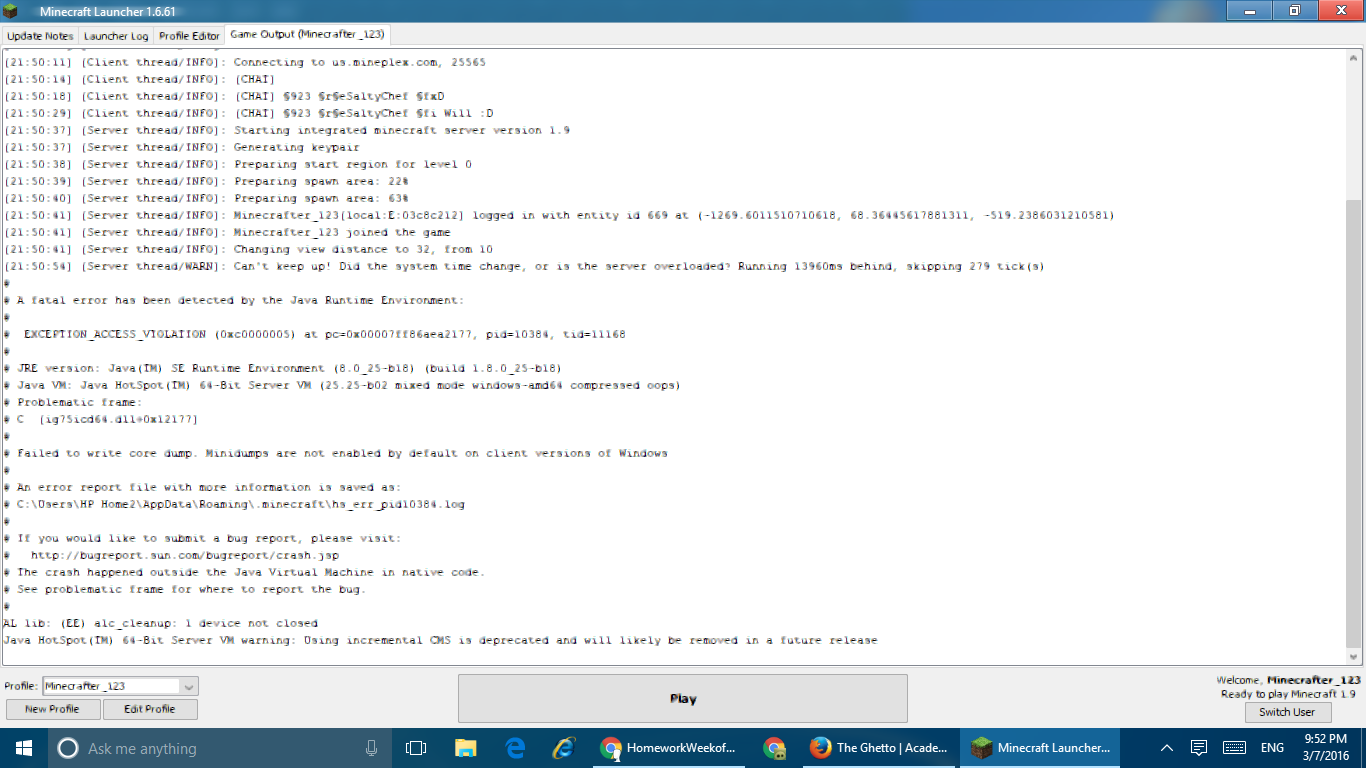This screenshot has height=768, width=1366.
Task: Click the 'A fatal error has been detected' line
Action: (x=234, y=300)
